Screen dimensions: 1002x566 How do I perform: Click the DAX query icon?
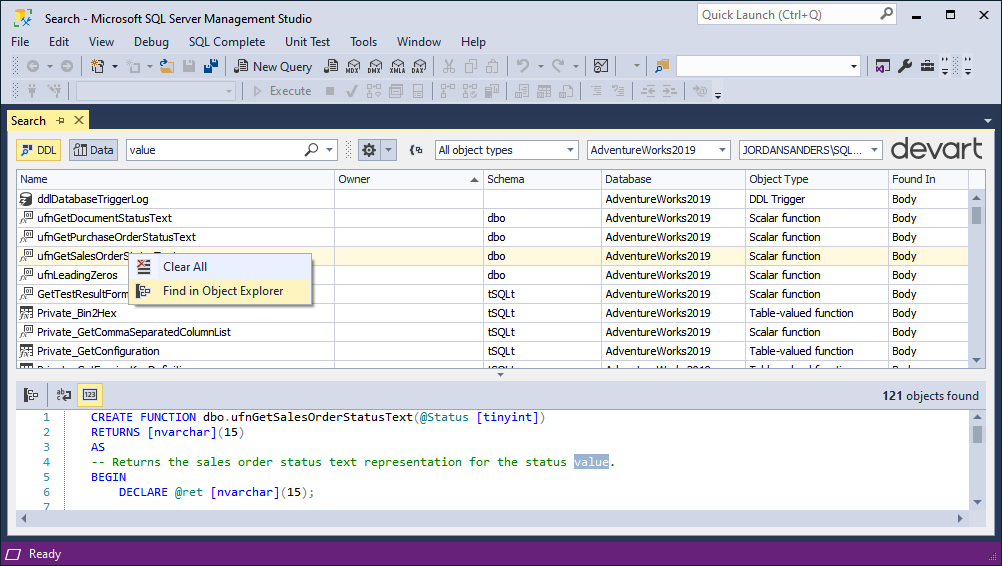tap(419, 66)
